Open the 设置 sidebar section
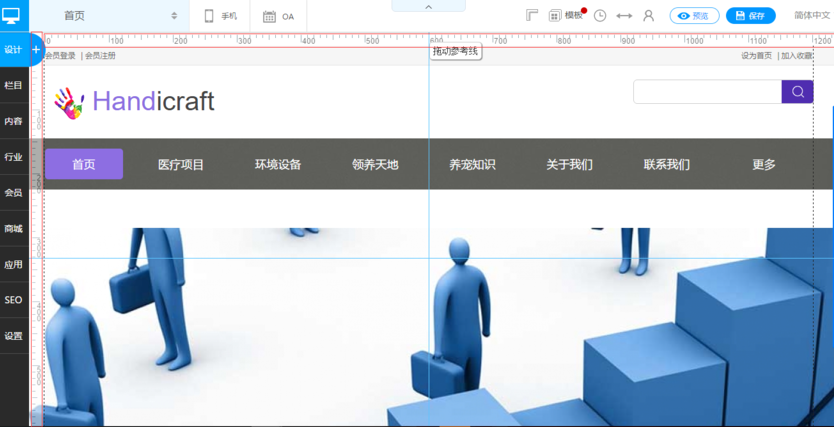 pyautogui.click(x=13, y=336)
